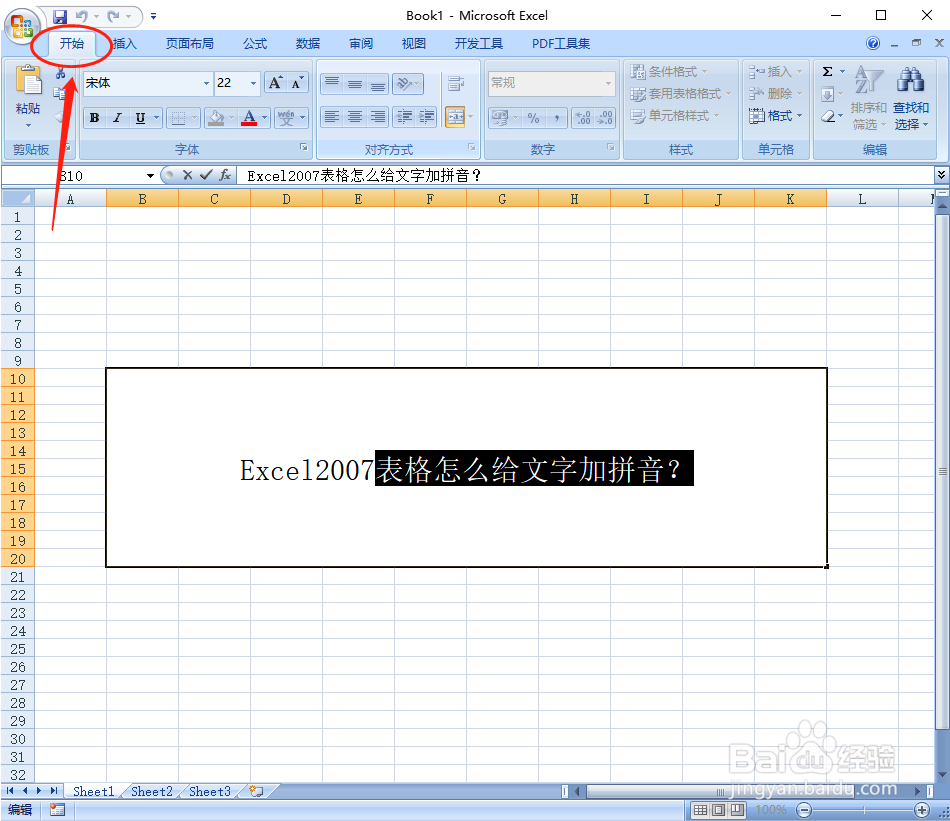Open the 格式 cells format dropdown
The width and height of the screenshot is (950, 821).
click(776, 116)
